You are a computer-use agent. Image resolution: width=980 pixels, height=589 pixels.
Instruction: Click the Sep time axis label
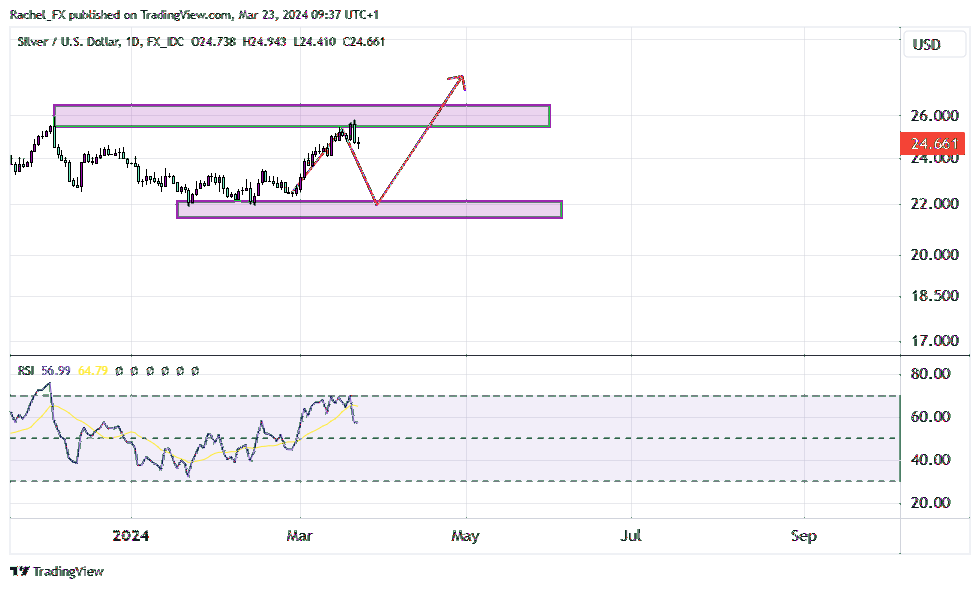click(804, 536)
